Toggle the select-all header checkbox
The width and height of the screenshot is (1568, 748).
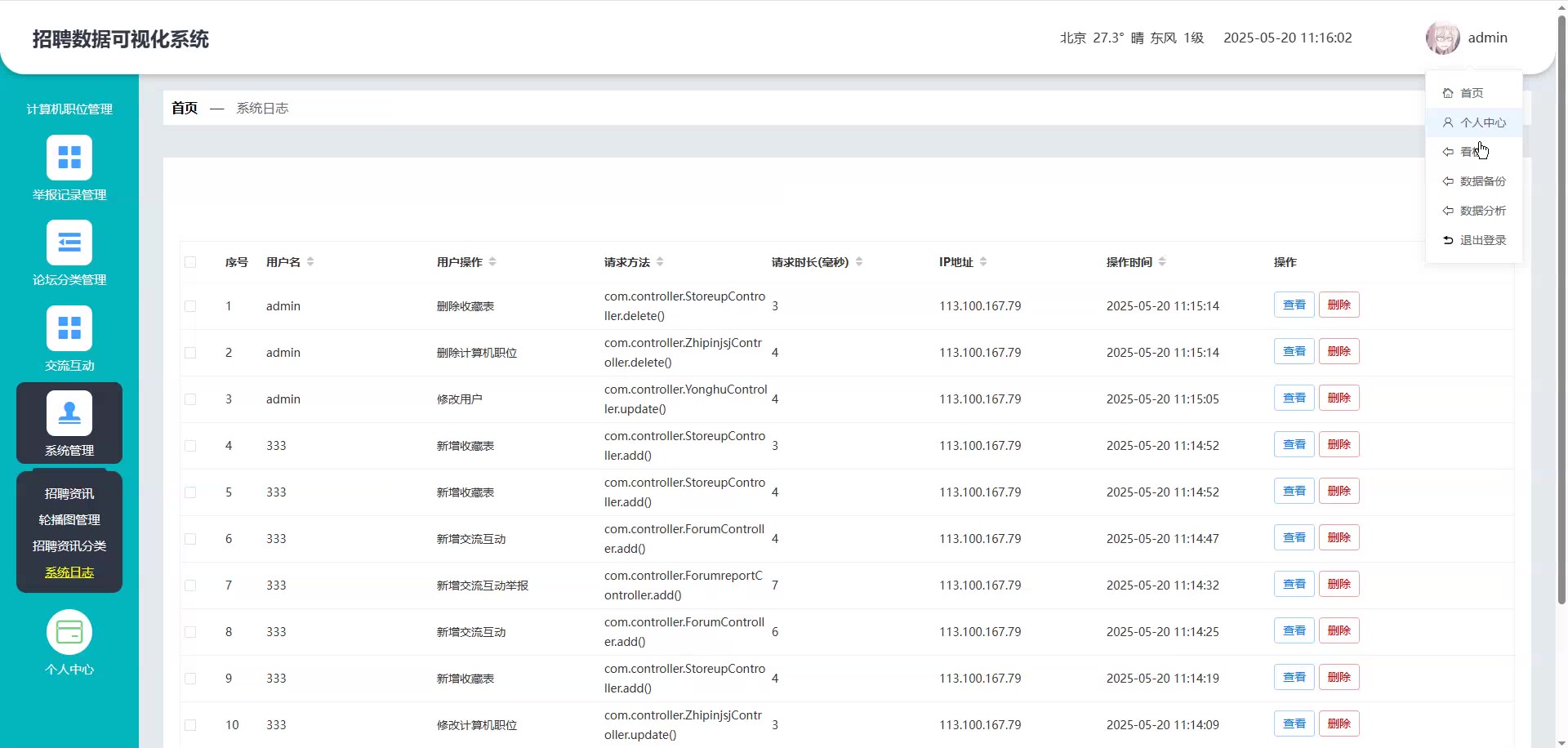click(x=190, y=262)
